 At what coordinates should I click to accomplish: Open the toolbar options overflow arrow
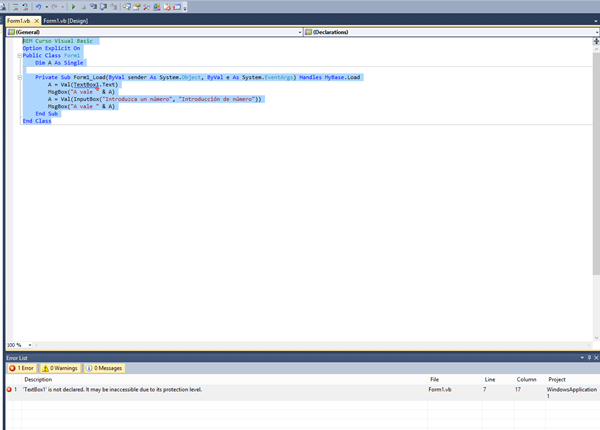(185, 7)
